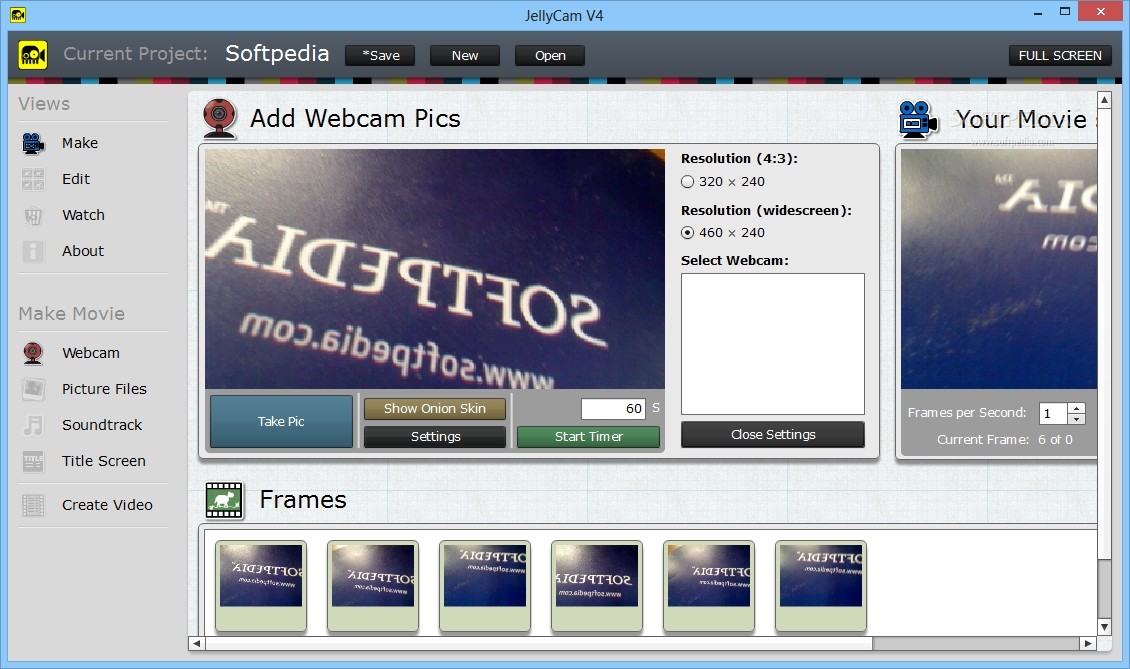This screenshot has width=1130, height=669.
Task: Select 460 x 240 widescreen resolution
Action: [688, 233]
